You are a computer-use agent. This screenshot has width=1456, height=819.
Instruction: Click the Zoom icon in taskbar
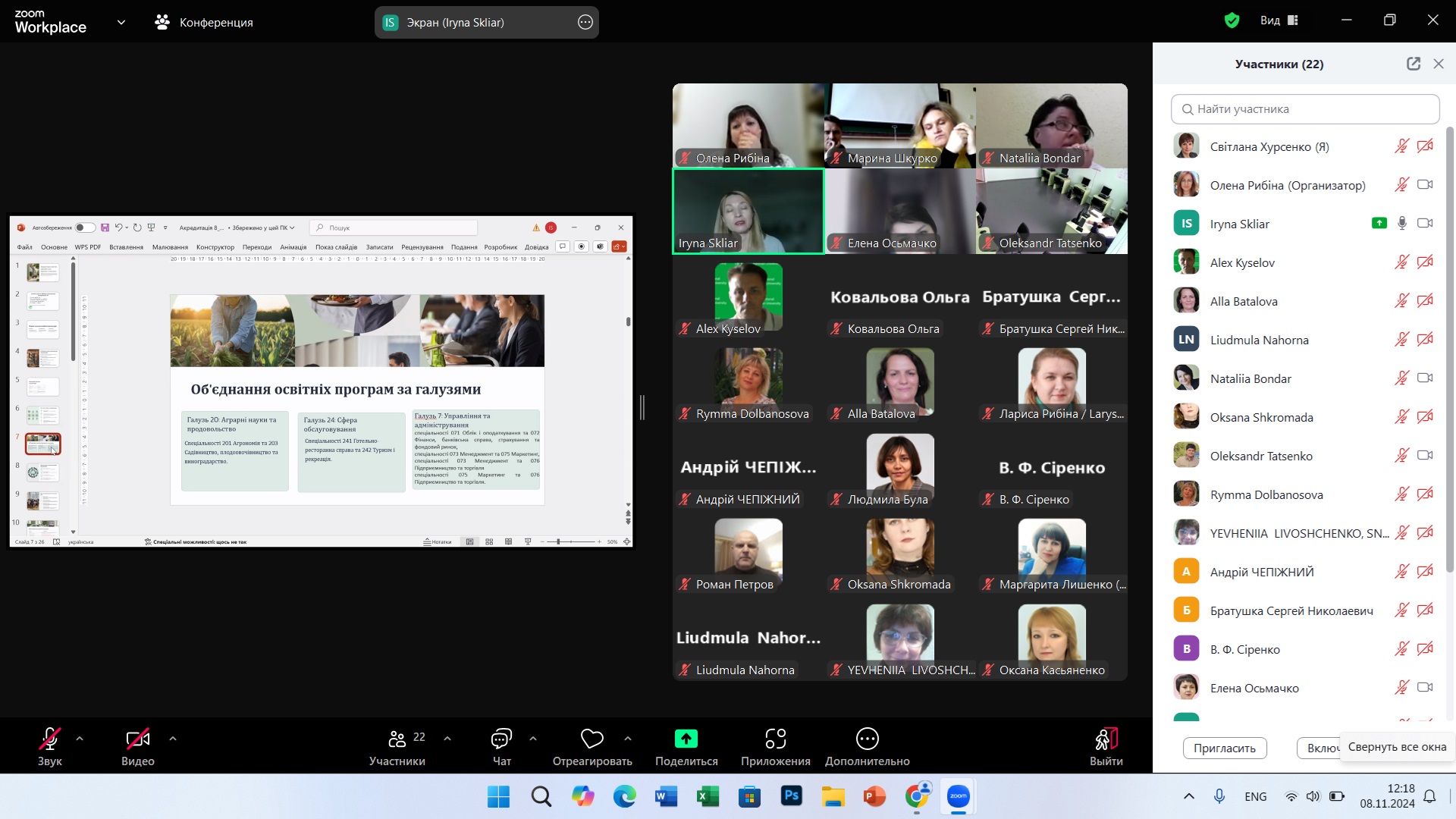pos(959,796)
